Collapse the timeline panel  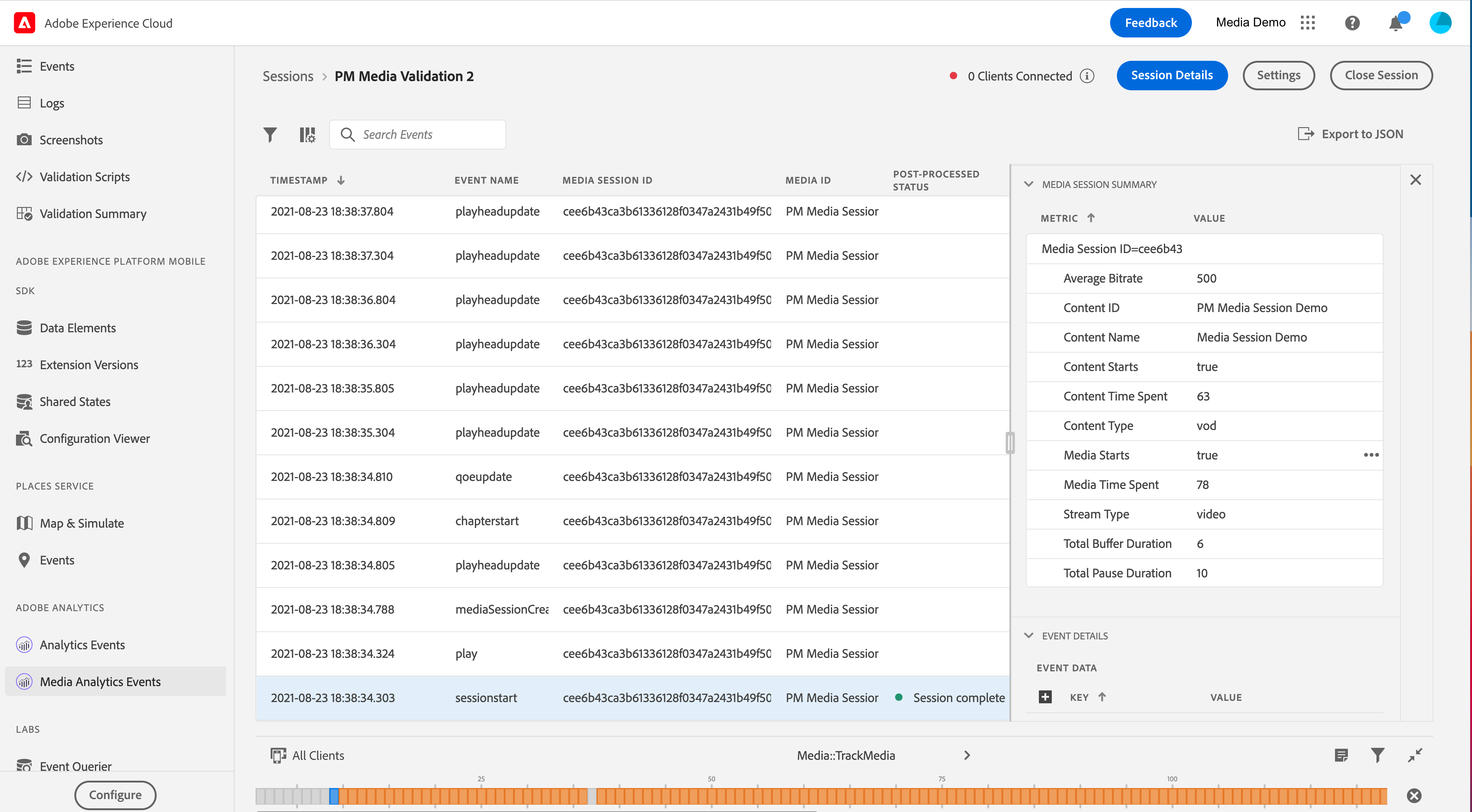click(1415, 755)
